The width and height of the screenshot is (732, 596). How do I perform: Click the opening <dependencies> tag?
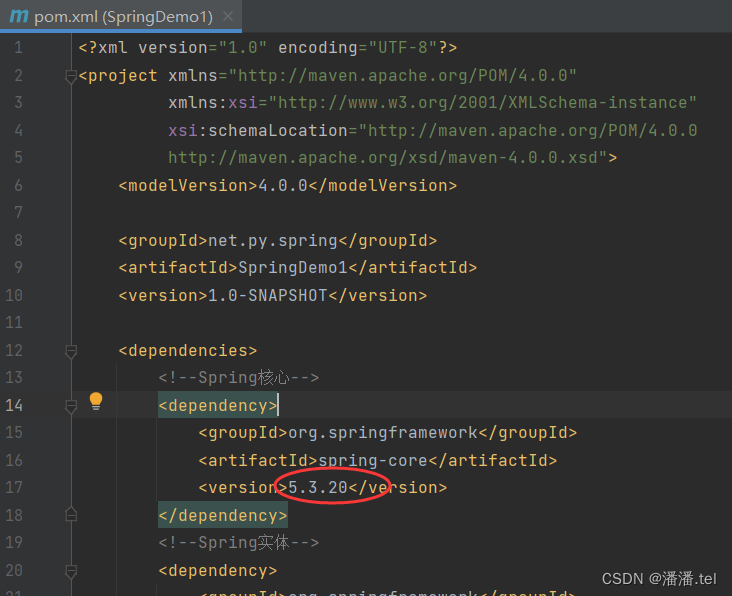point(188,351)
